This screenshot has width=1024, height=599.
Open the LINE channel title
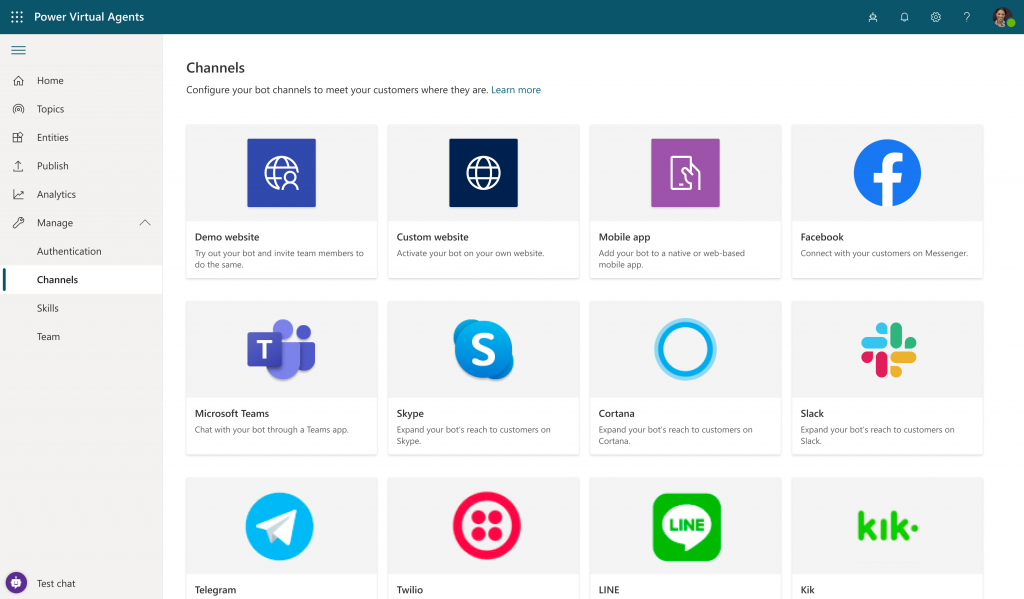pyautogui.click(x=609, y=590)
